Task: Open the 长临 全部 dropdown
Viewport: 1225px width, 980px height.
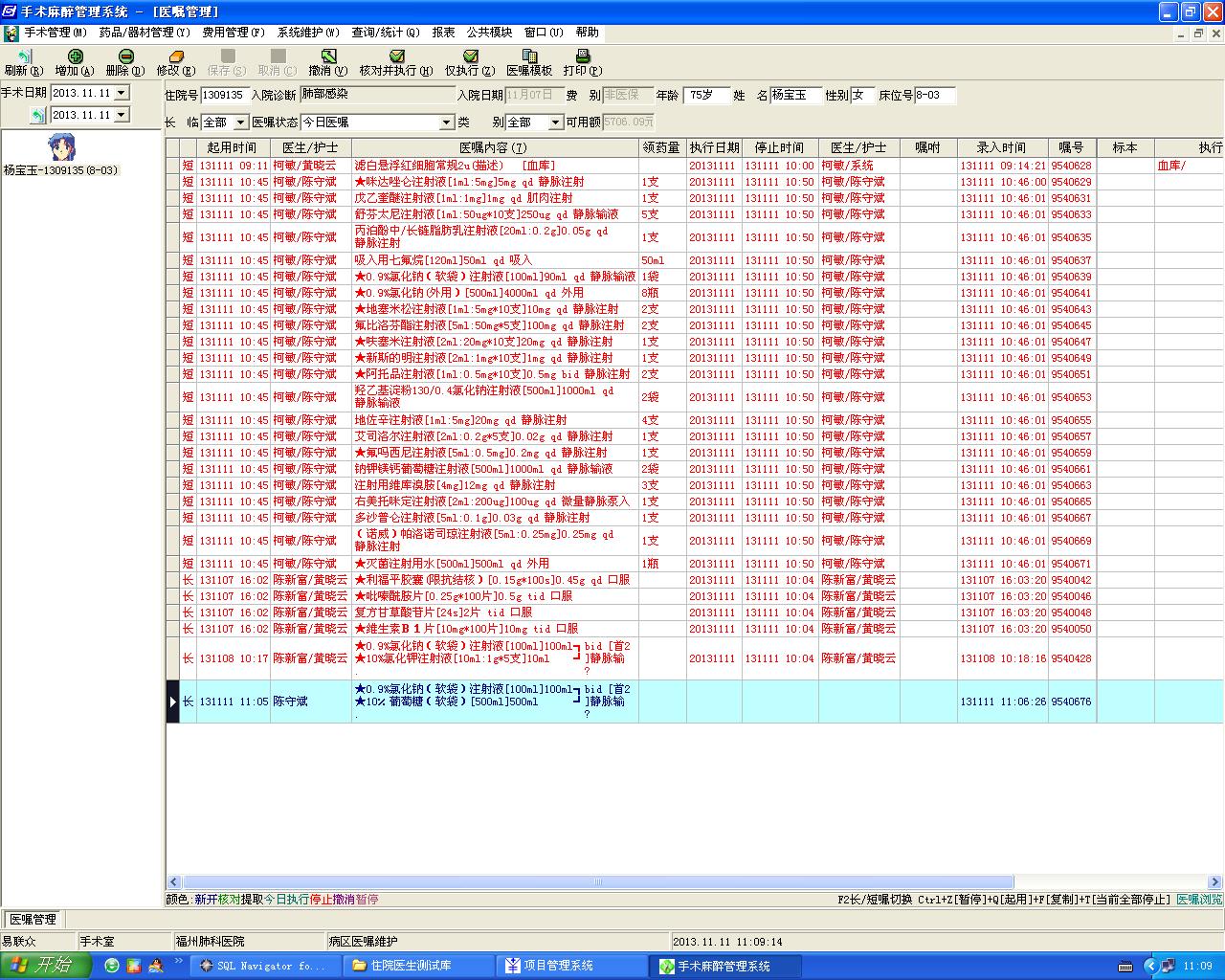Action: [x=241, y=122]
